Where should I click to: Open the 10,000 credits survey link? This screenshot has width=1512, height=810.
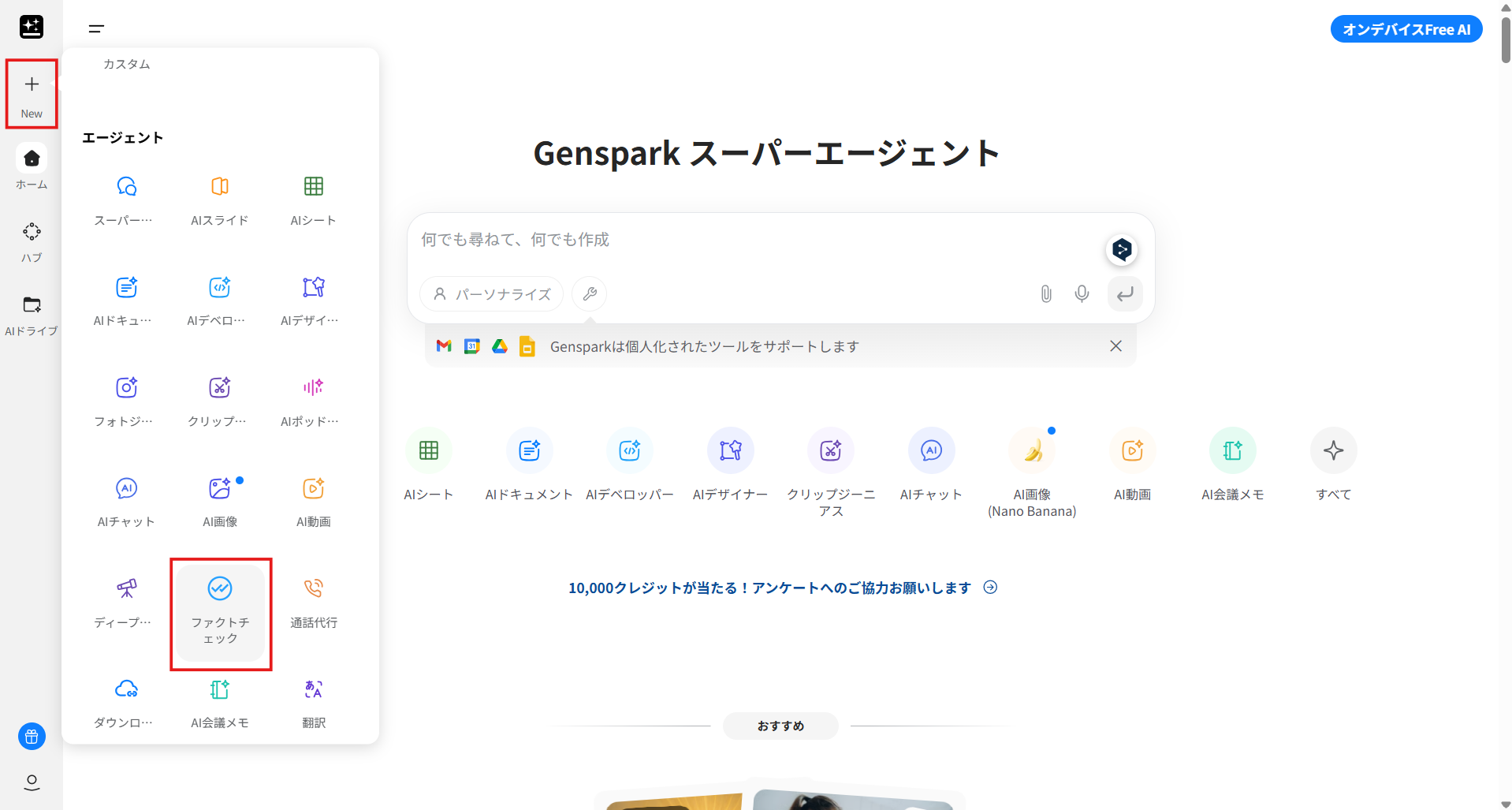point(769,587)
